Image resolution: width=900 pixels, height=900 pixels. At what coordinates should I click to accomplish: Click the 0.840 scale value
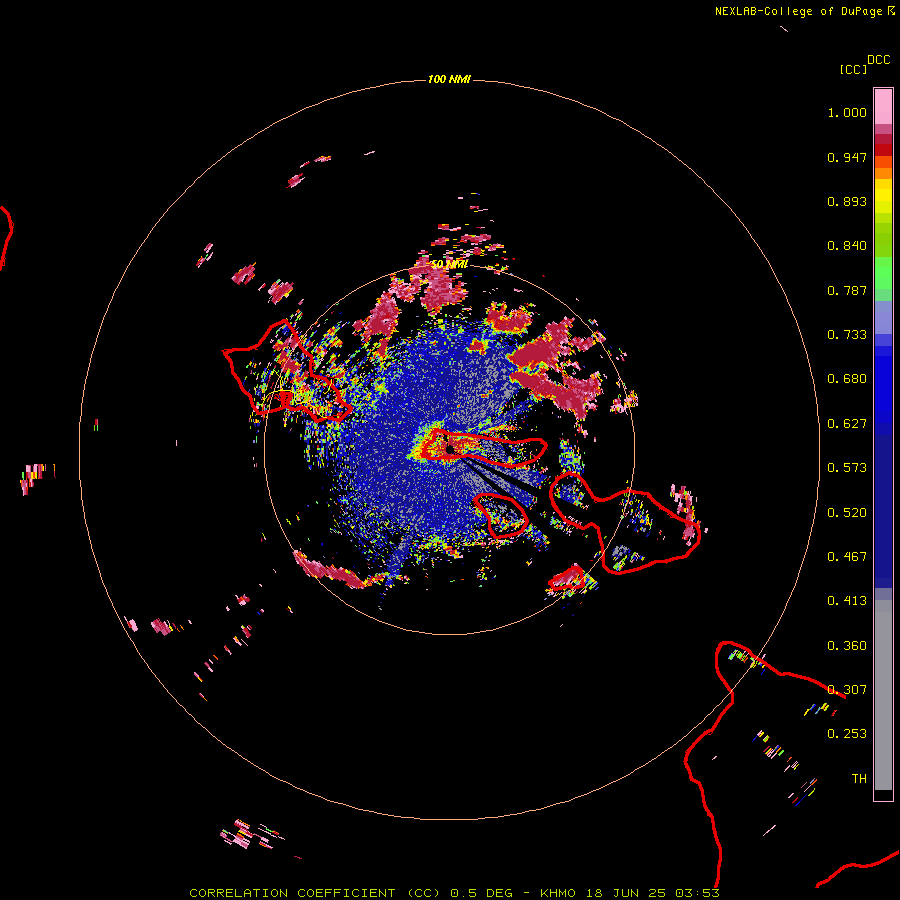tap(847, 246)
